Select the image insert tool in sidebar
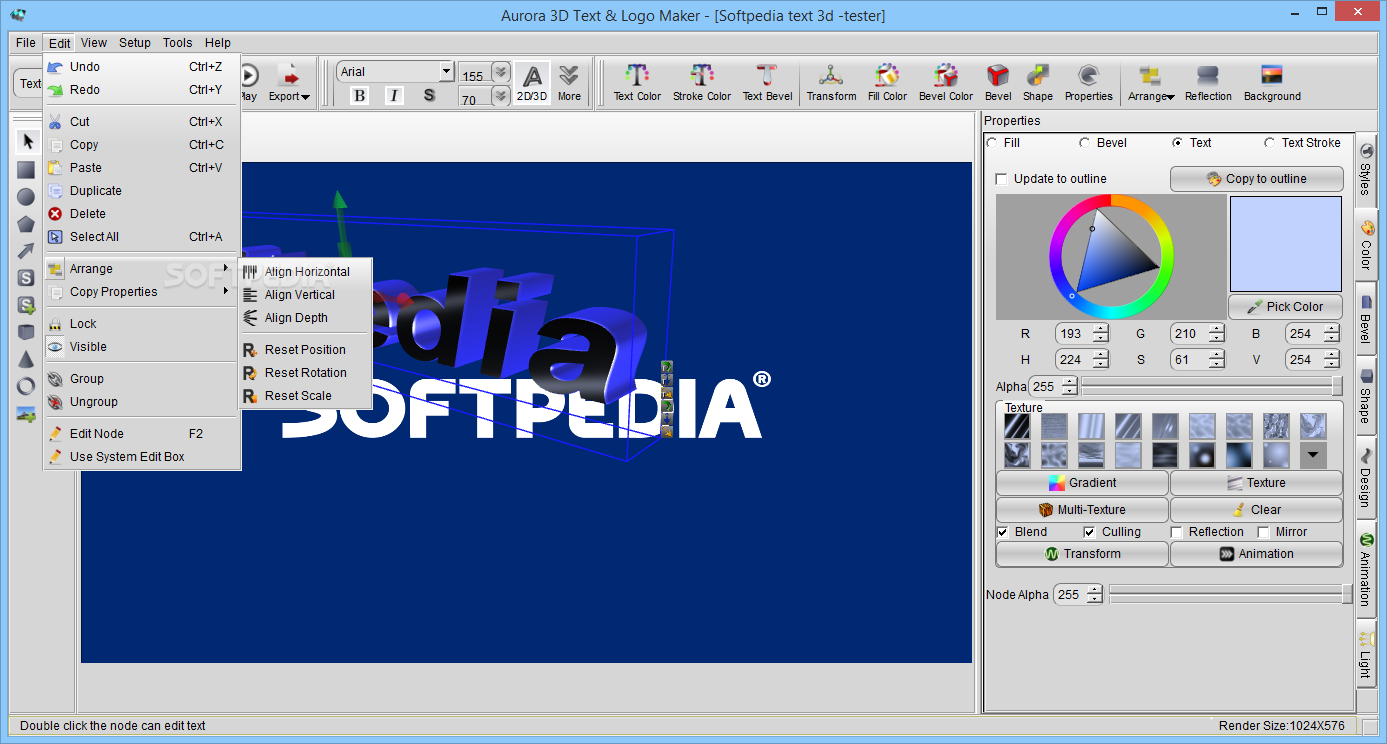The width and height of the screenshot is (1387, 744). [27, 413]
